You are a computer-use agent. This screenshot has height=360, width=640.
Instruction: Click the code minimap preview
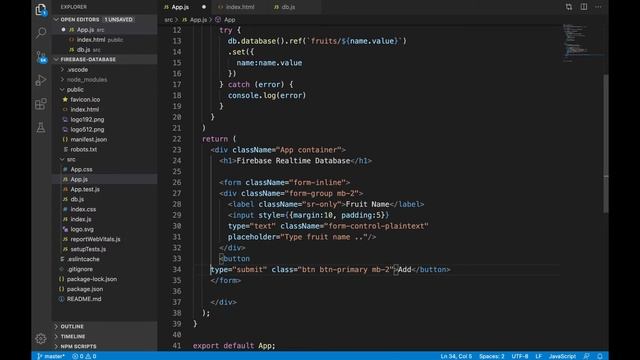click(x=582, y=43)
